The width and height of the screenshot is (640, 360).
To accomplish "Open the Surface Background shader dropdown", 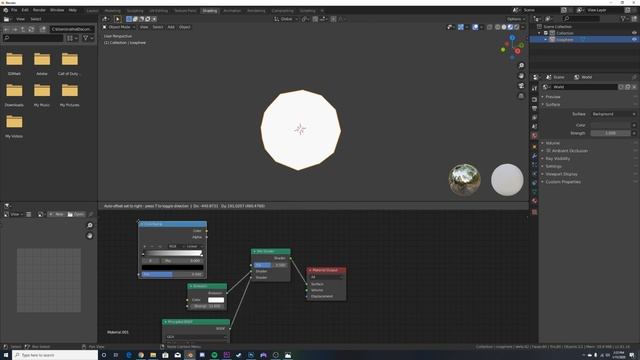I will (613, 114).
